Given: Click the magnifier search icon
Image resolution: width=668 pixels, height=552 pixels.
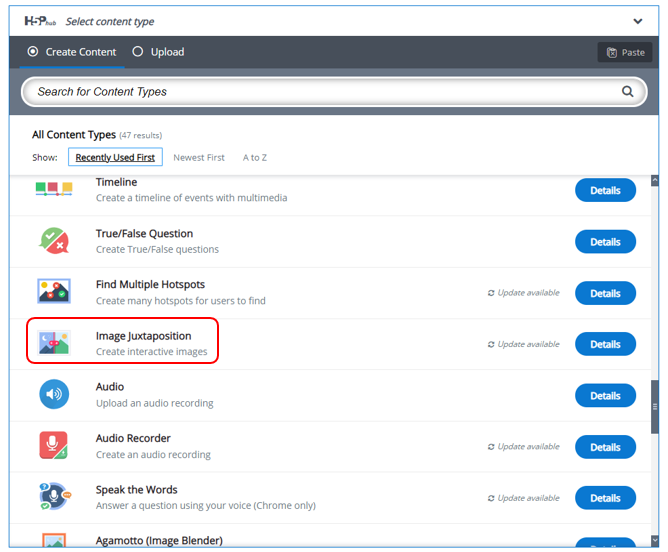Looking at the screenshot, I should coord(627,91).
